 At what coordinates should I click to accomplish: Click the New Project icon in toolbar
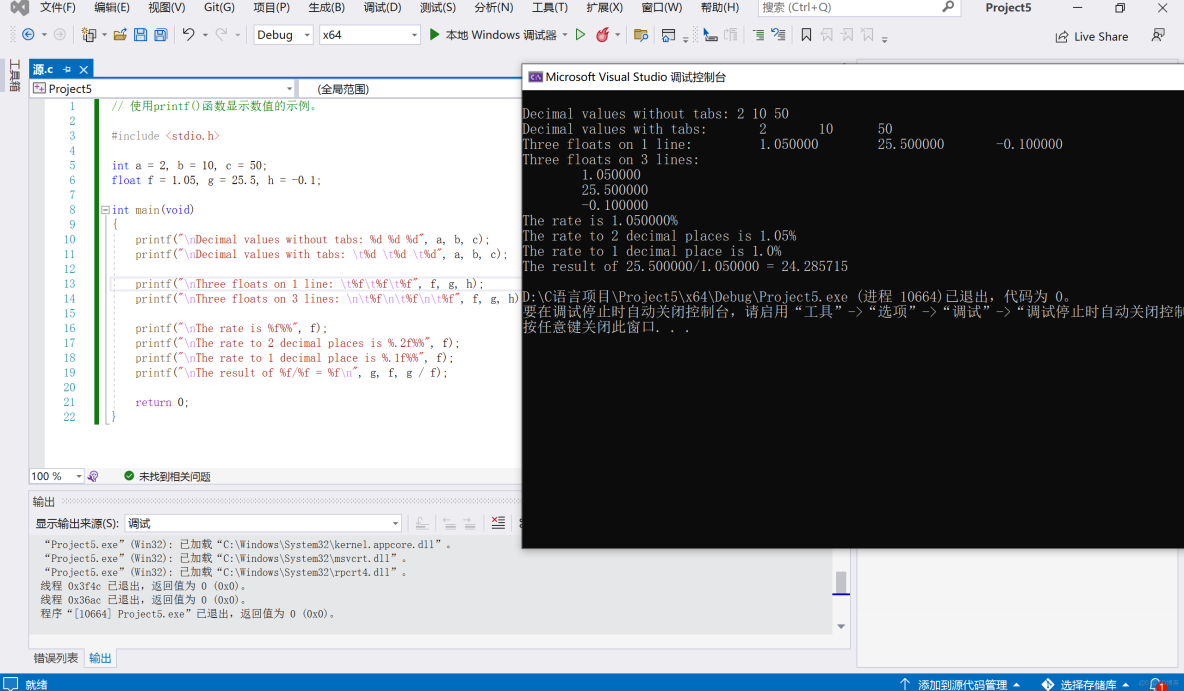88,35
